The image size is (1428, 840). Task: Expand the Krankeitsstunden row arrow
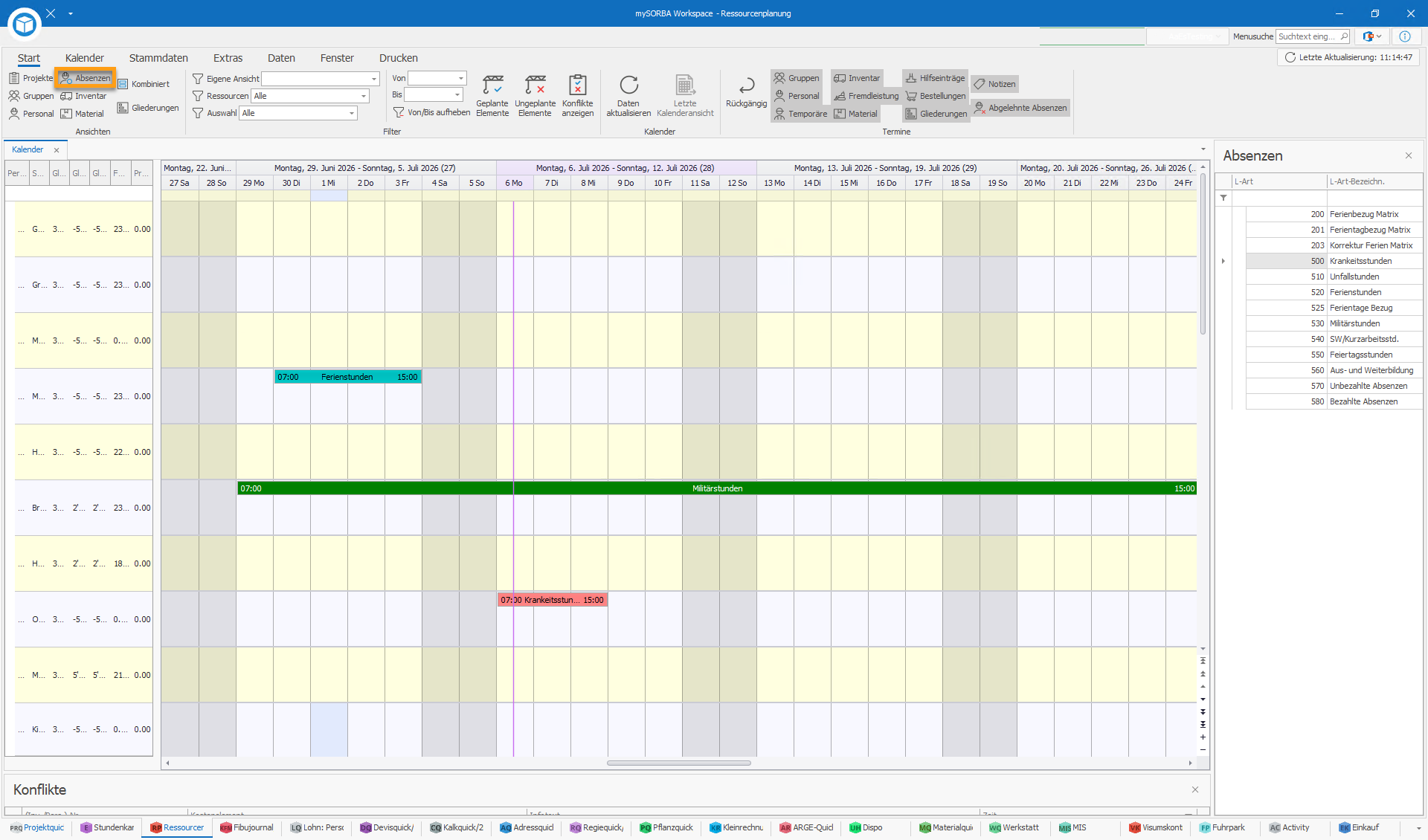[1223, 261]
